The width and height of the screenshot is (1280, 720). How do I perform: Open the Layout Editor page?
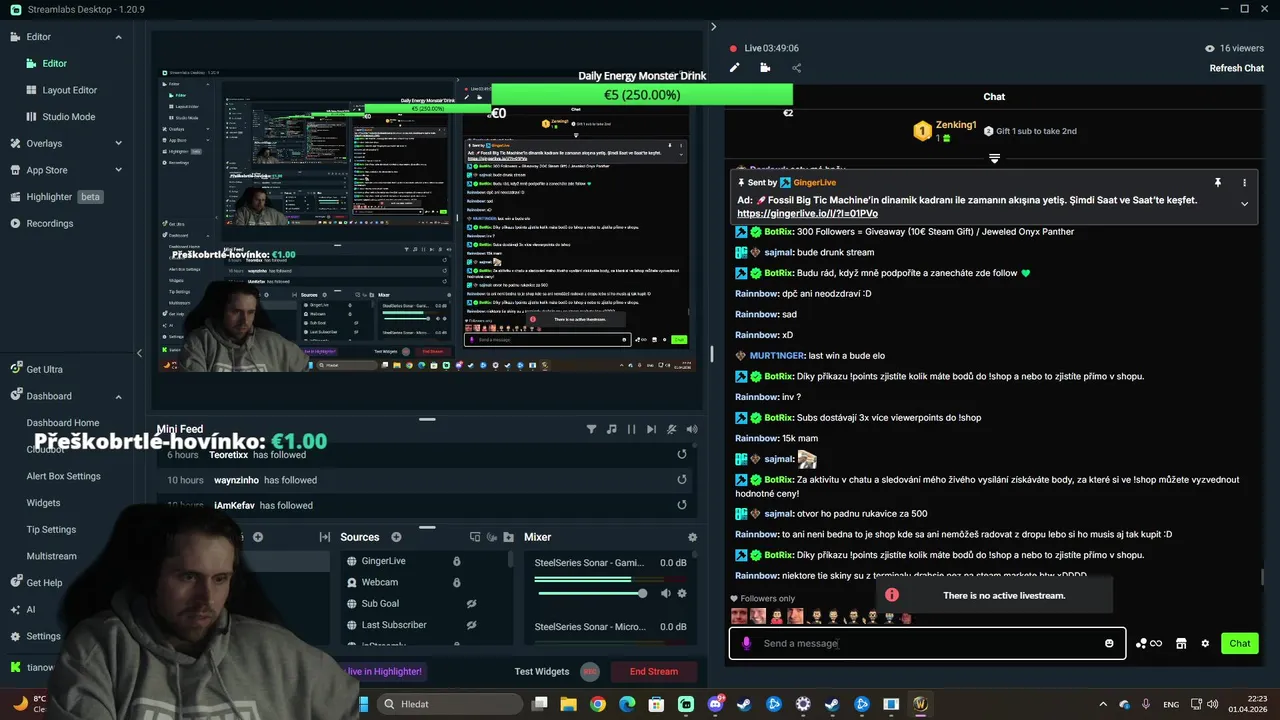[x=69, y=90]
